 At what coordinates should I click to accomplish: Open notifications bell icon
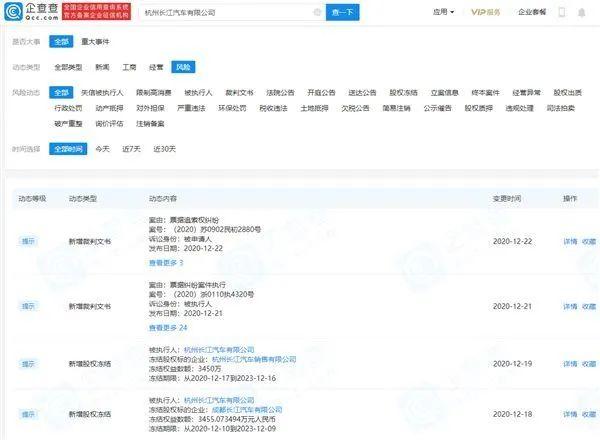pos(581,13)
